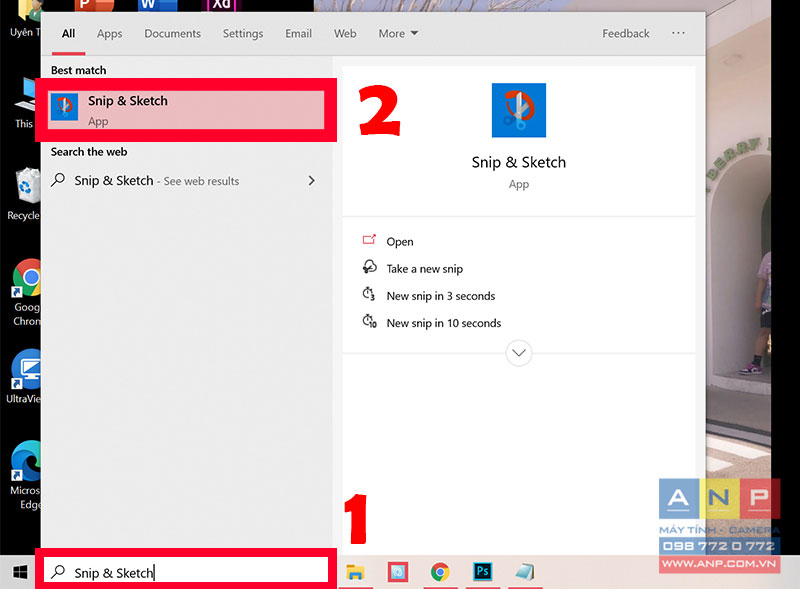Click the Feedback button
The height and width of the screenshot is (589, 800).
[x=626, y=34]
